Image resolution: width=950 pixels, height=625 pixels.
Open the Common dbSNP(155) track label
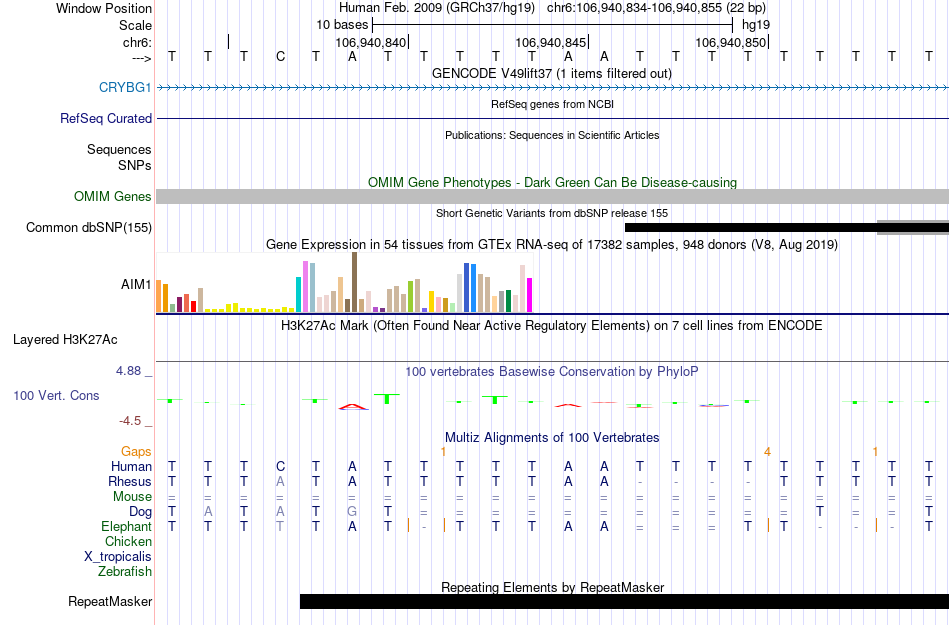88,227
